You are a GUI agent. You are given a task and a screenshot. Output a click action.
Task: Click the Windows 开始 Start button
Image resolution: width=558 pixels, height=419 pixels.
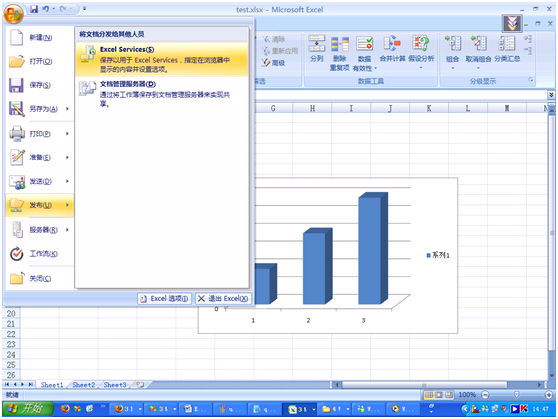click(x=28, y=409)
